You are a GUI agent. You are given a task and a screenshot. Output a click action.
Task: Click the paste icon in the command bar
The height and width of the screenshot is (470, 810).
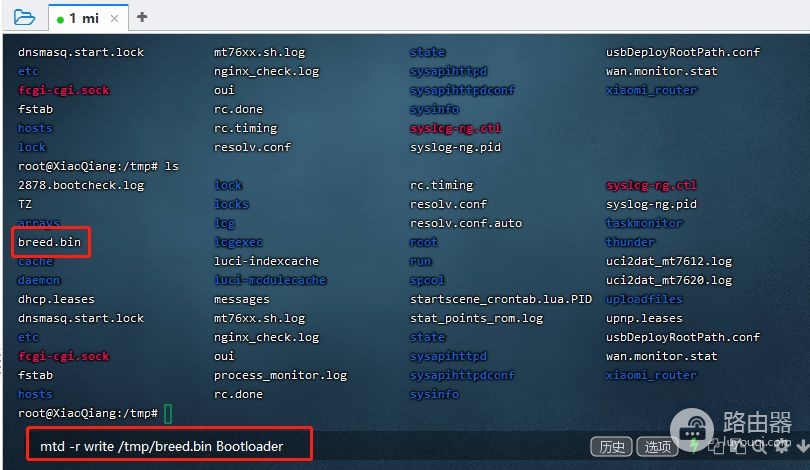pyautogui.click(x=738, y=446)
